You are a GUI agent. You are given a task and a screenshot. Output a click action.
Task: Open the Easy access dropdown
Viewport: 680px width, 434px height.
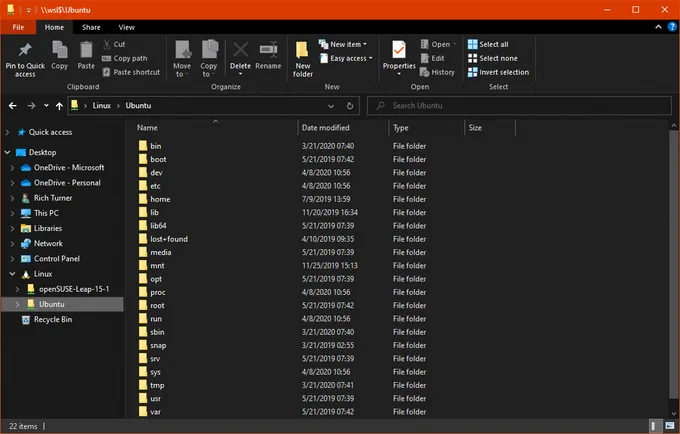tap(346, 58)
